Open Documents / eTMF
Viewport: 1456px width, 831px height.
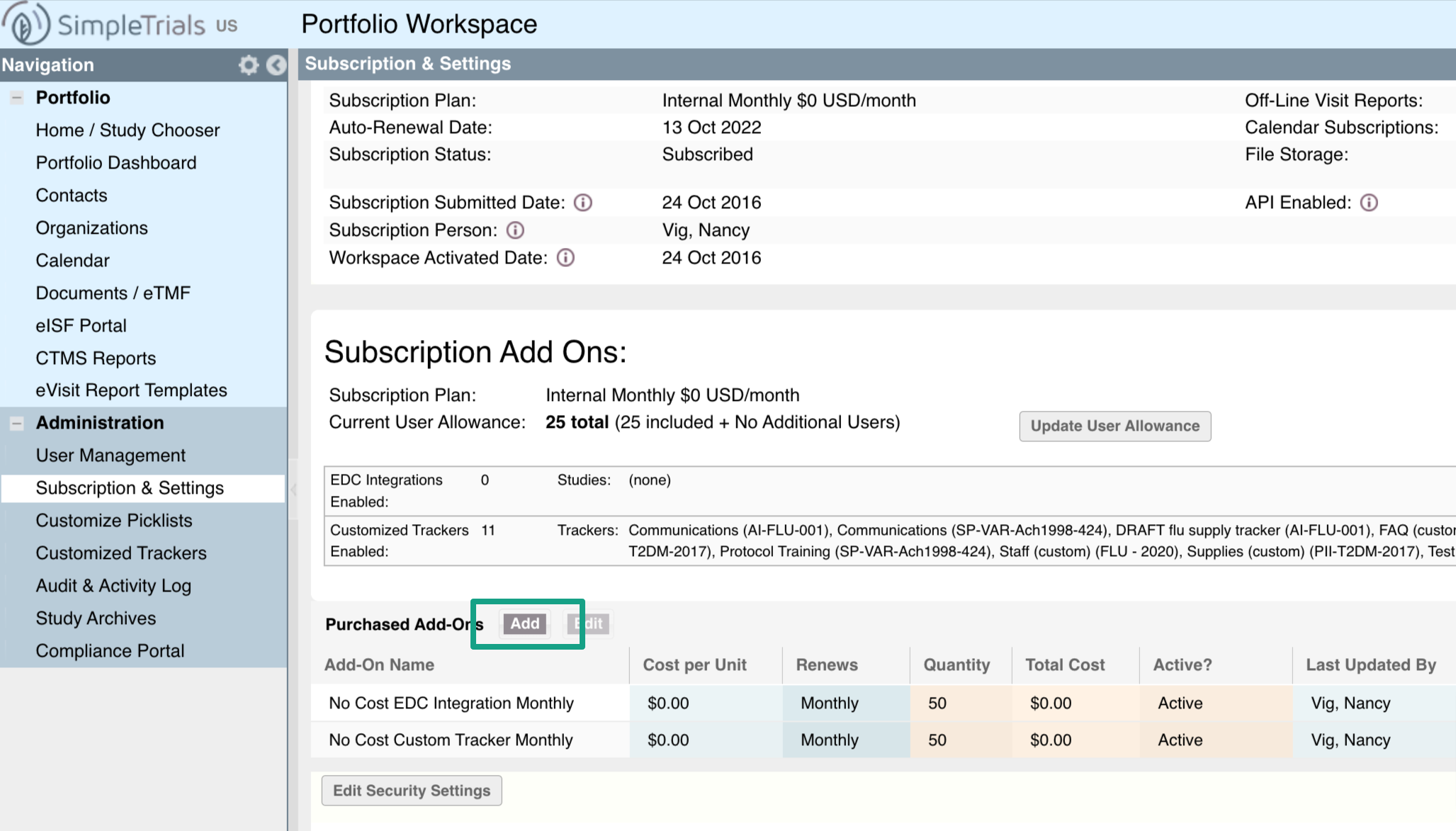tap(113, 293)
